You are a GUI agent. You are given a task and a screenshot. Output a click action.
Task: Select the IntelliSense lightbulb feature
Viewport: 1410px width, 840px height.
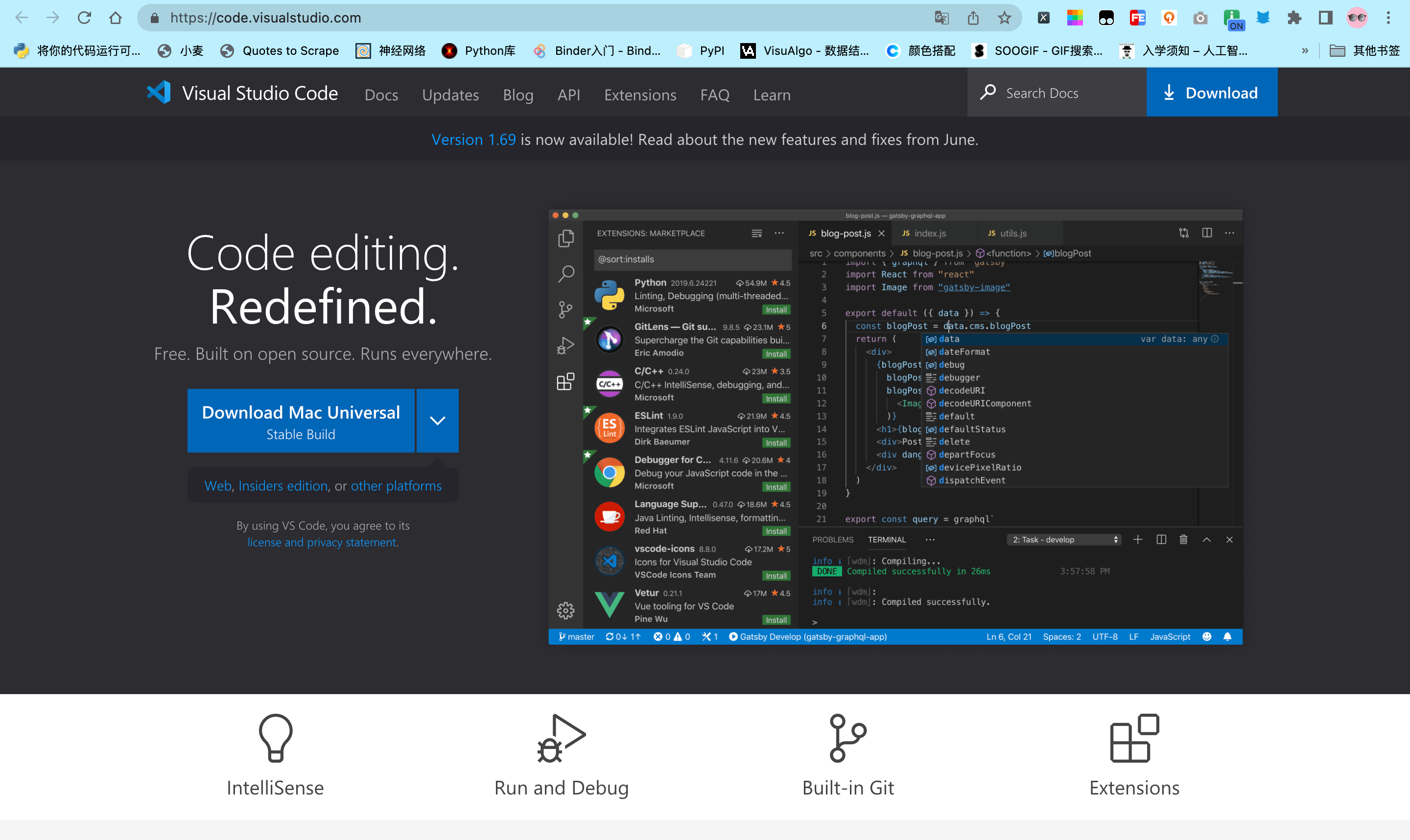276,738
